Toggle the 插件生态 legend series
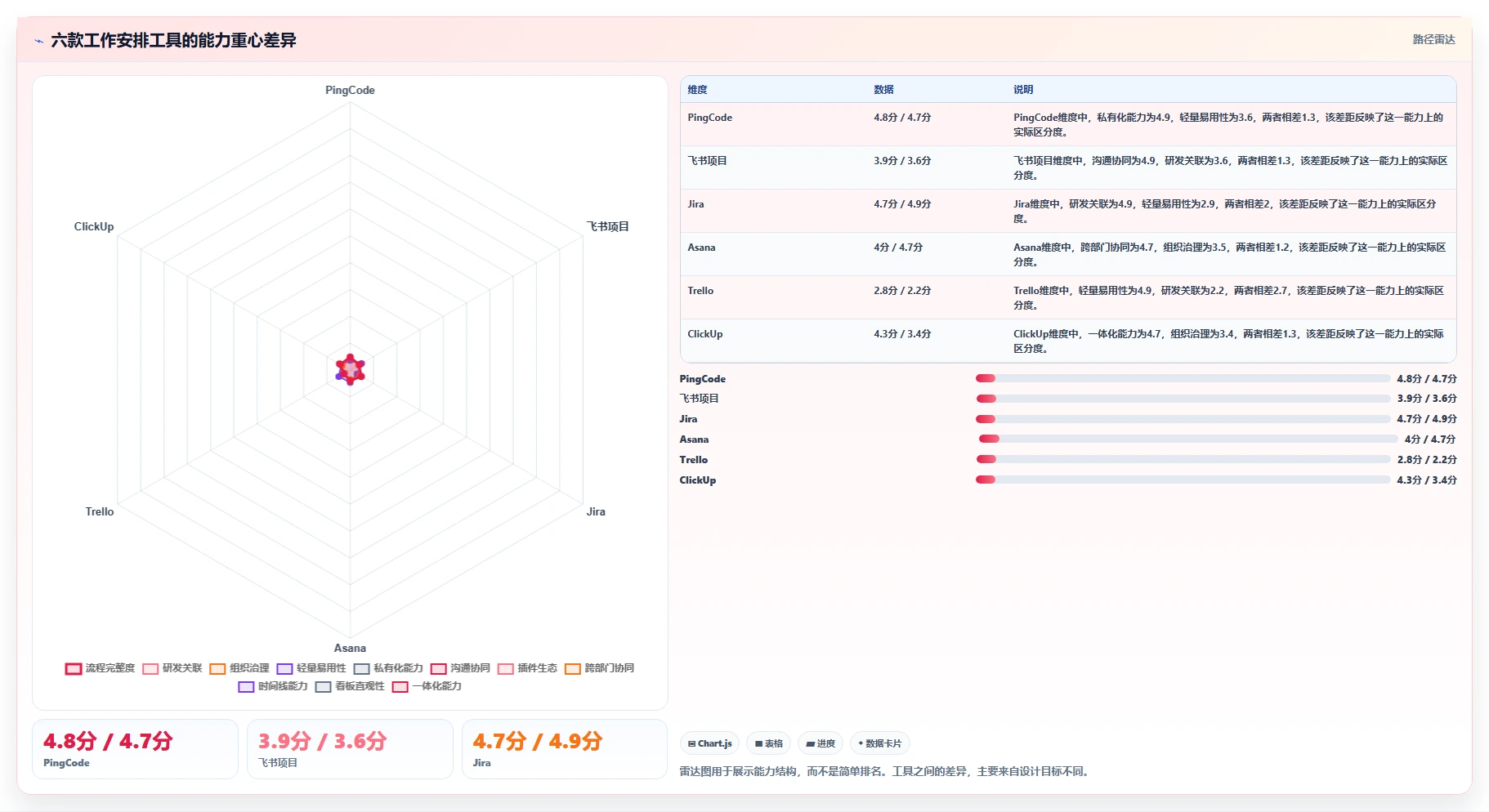The height and width of the screenshot is (812, 1489). click(x=527, y=668)
